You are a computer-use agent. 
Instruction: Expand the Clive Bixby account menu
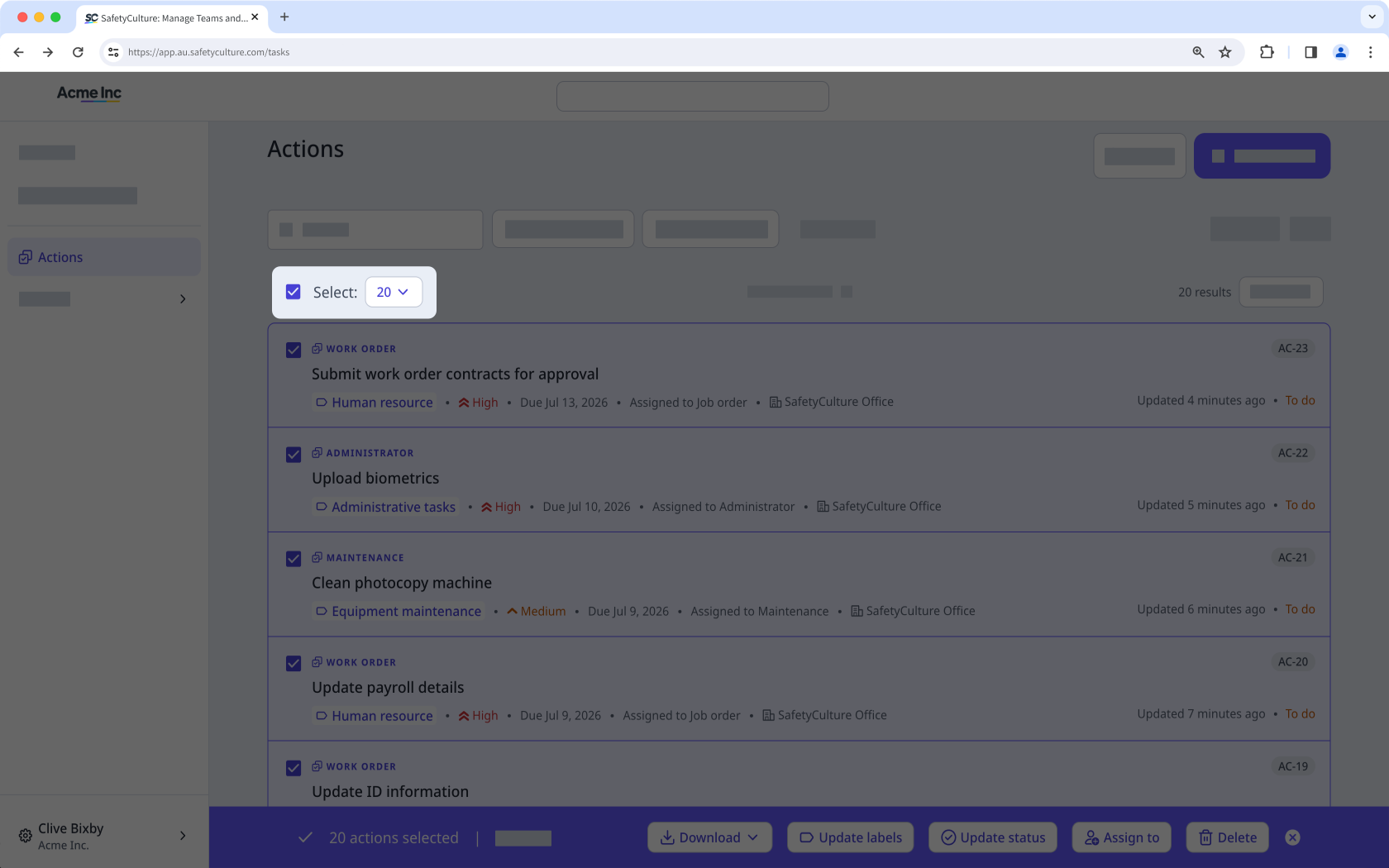[x=183, y=836]
